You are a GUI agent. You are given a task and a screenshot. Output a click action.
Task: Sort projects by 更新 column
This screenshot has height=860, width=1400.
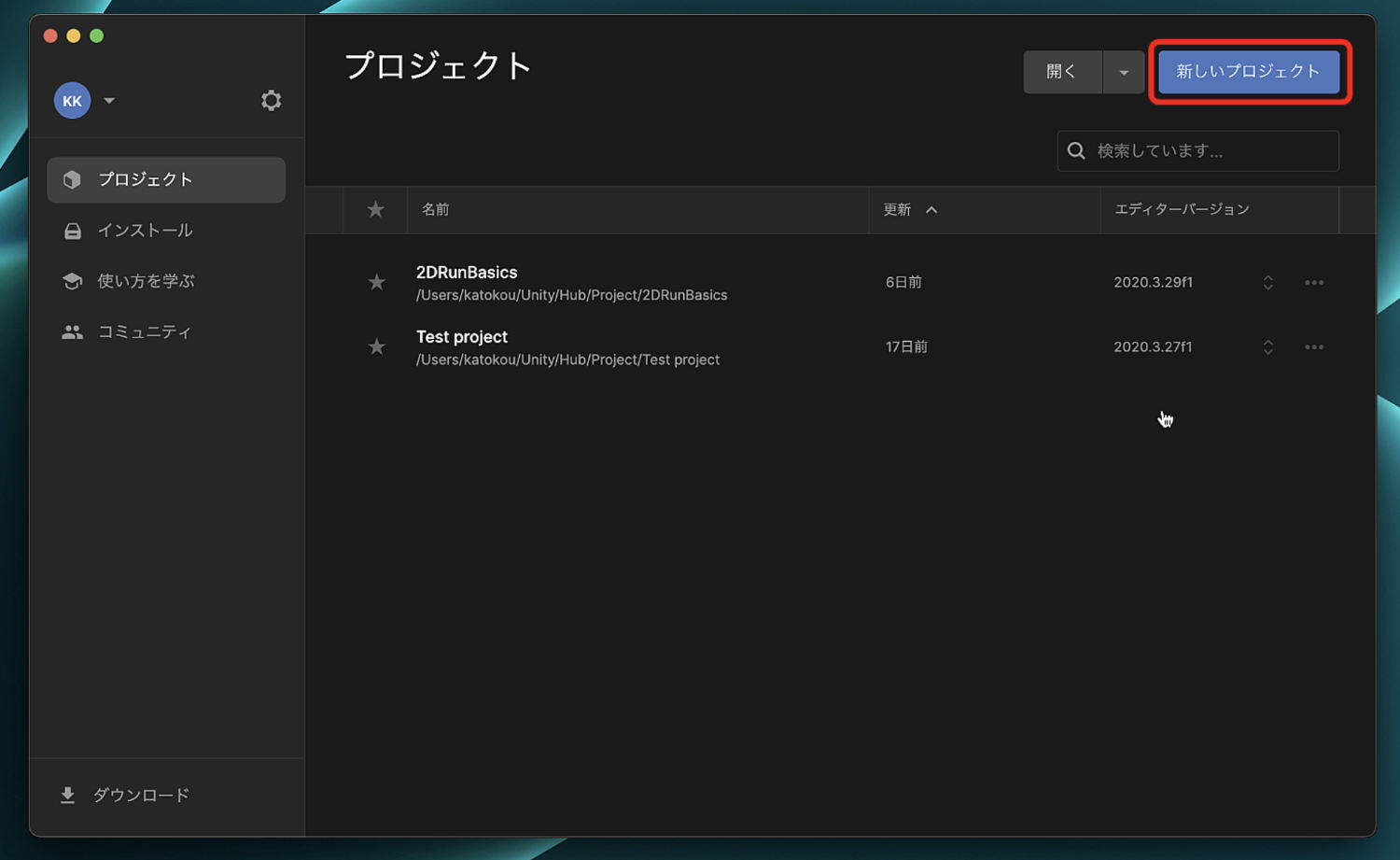910,209
